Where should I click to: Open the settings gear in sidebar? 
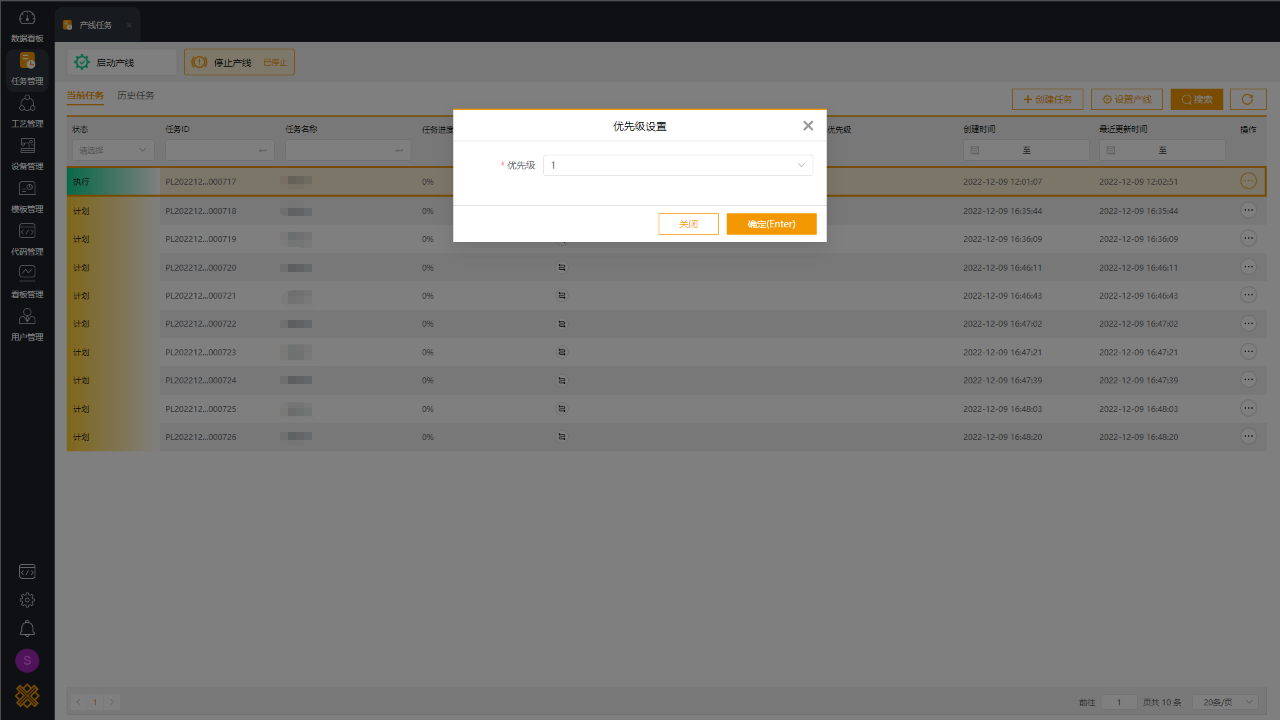(x=27, y=600)
